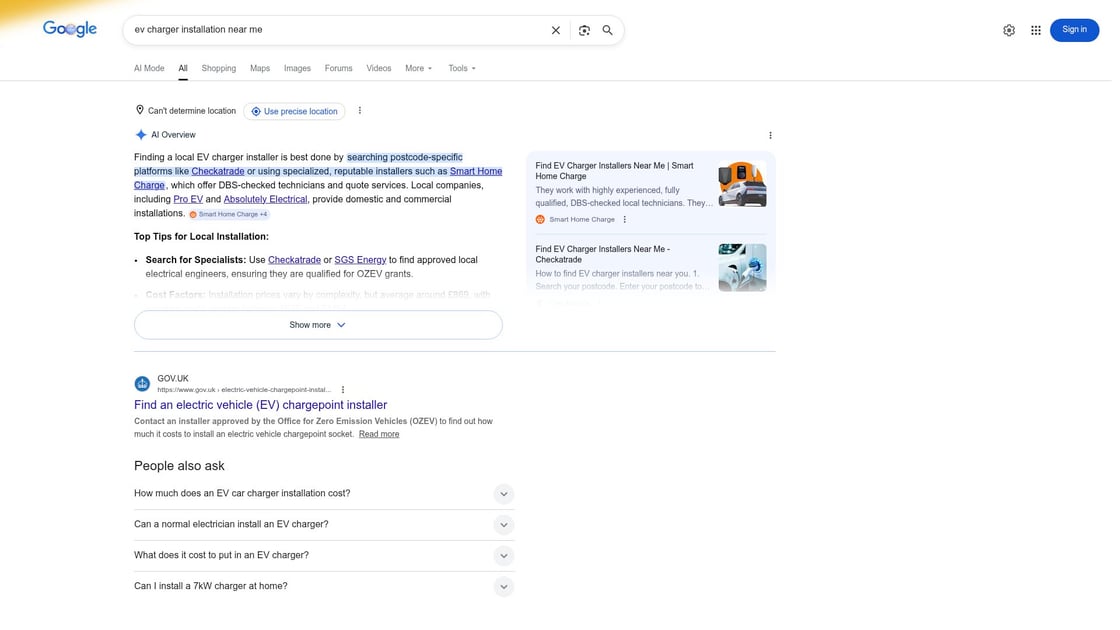Open the Tools dropdown
This screenshot has height=630, width=1120.
pos(461,69)
